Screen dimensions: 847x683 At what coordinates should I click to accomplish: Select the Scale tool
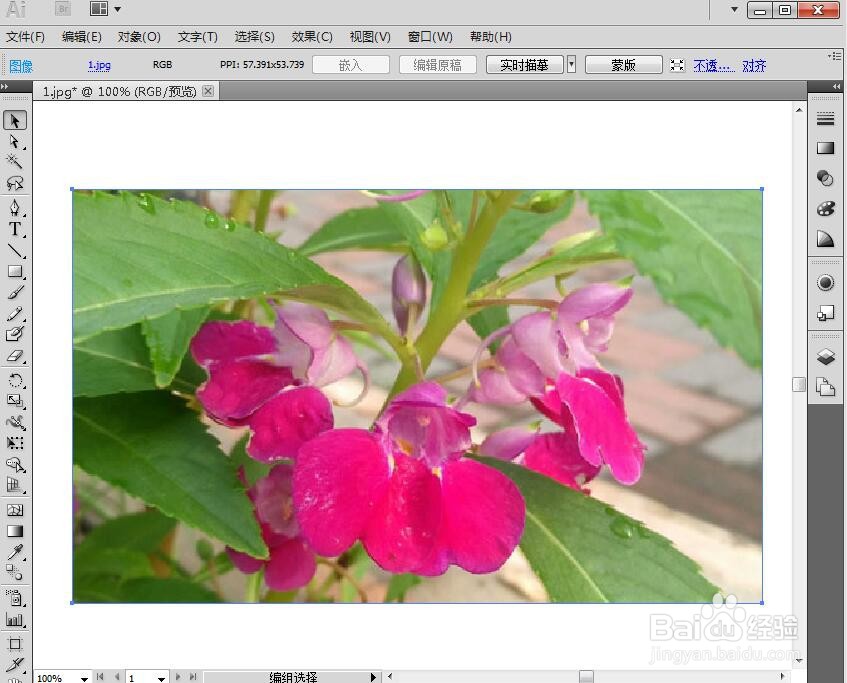pos(15,401)
